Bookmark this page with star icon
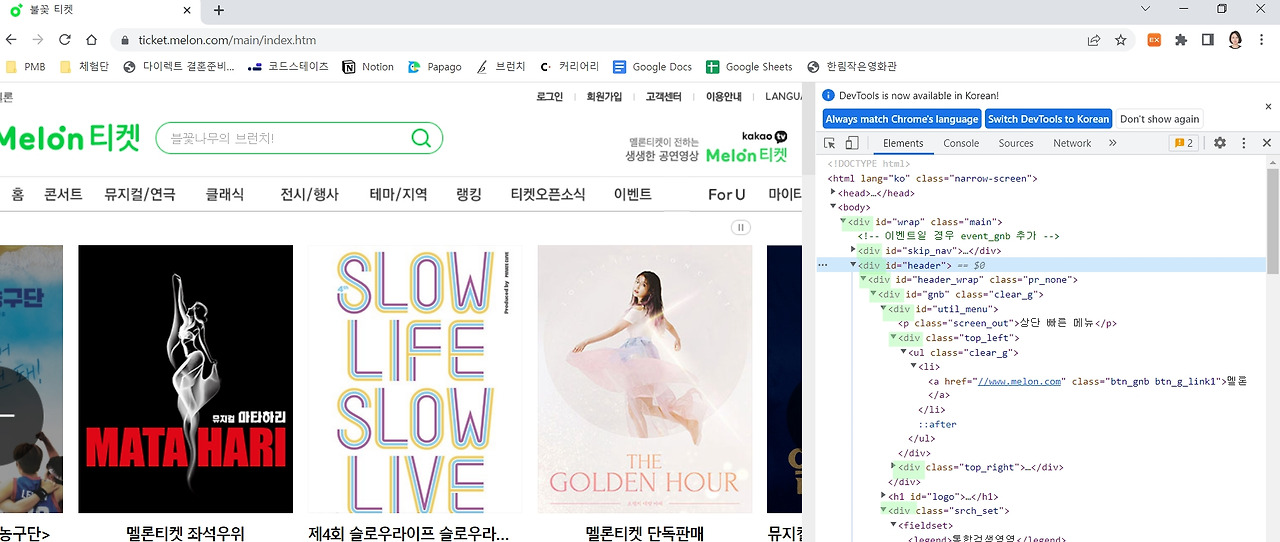 pyautogui.click(x=1121, y=40)
